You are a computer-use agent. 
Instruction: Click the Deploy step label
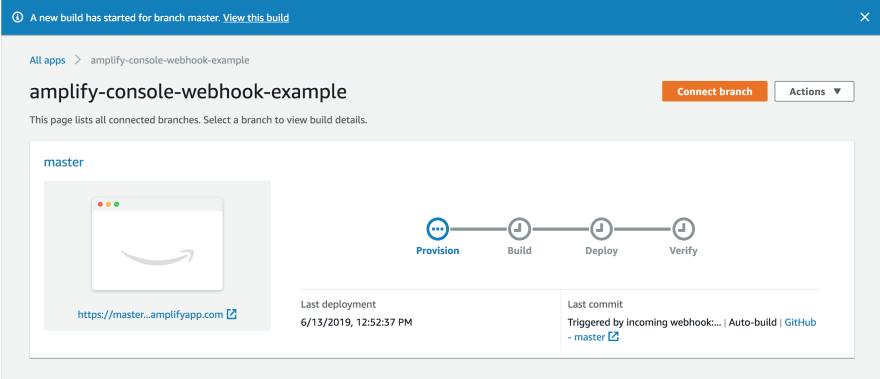[601, 251]
